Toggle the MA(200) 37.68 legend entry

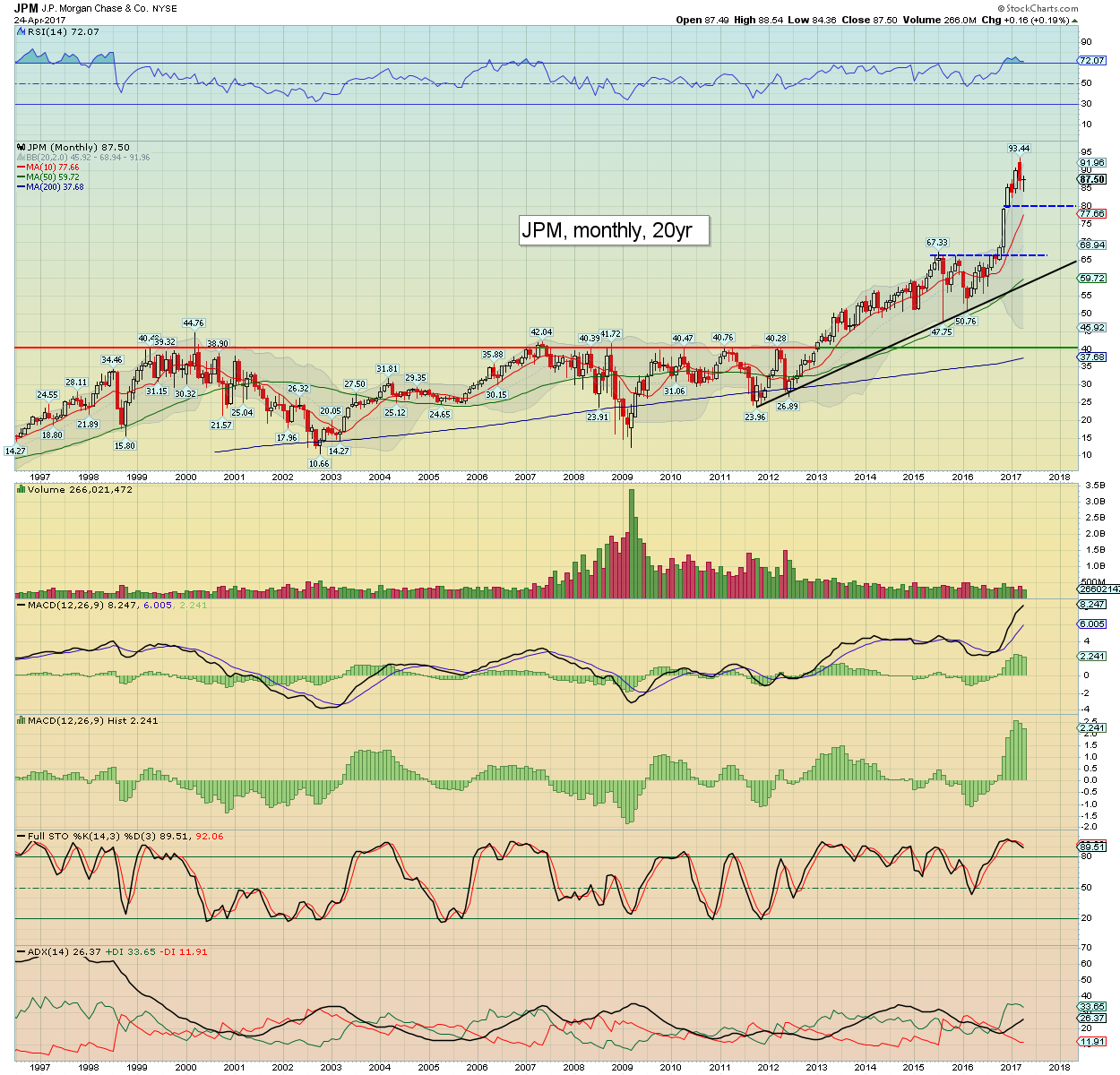(54, 186)
